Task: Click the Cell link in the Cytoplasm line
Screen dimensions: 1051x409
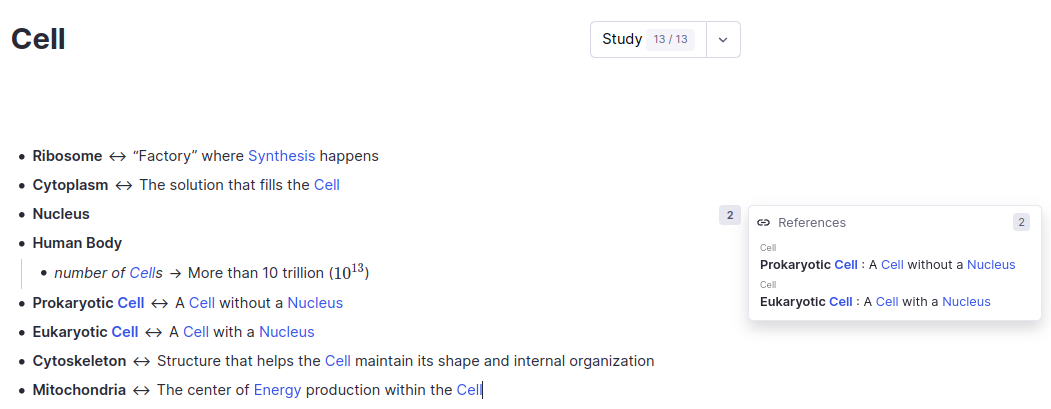Action: click(327, 185)
